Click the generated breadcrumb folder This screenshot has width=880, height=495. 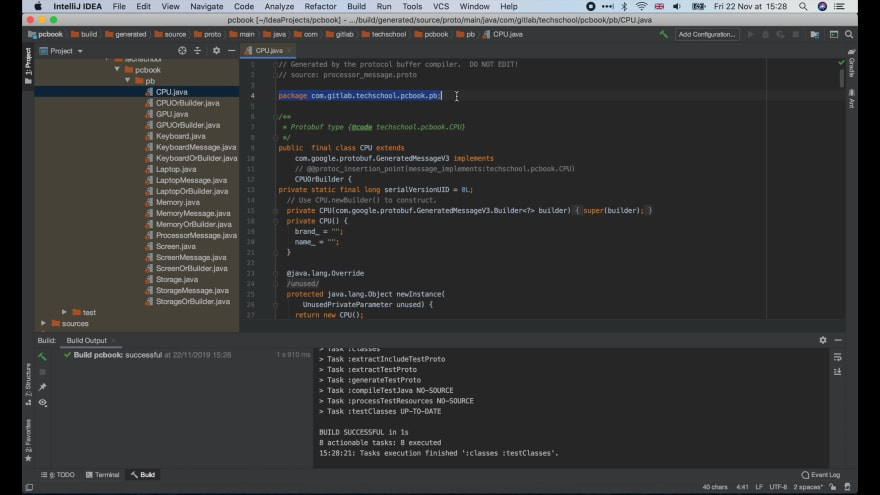[x=126, y=34]
